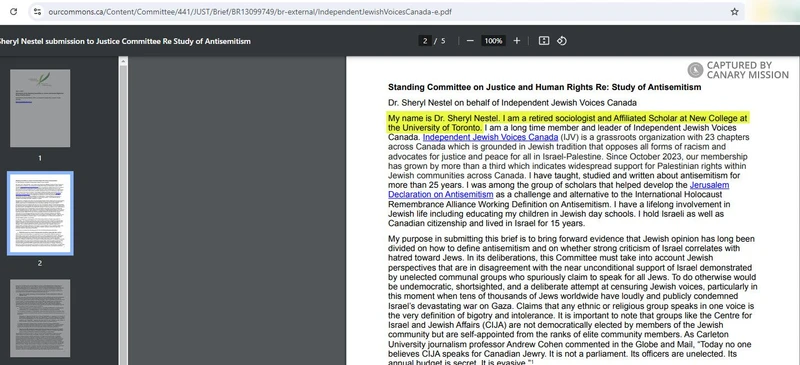
Task: Edit the current page number field
Action: tap(424, 41)
